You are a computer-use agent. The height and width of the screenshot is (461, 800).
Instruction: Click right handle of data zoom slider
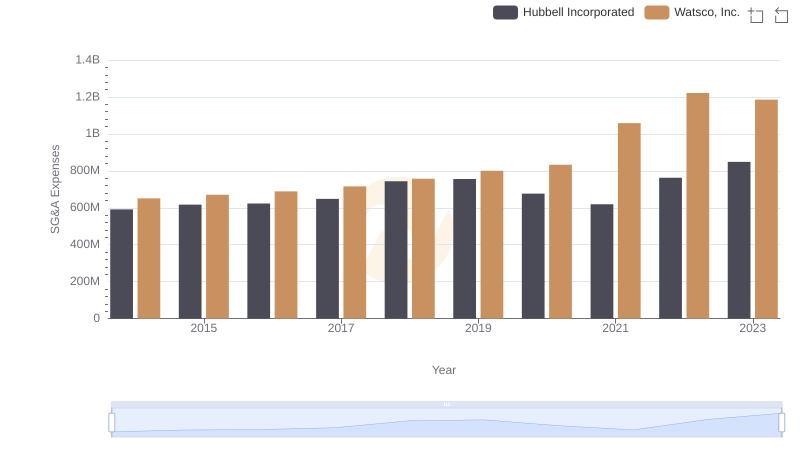(781, 422)
